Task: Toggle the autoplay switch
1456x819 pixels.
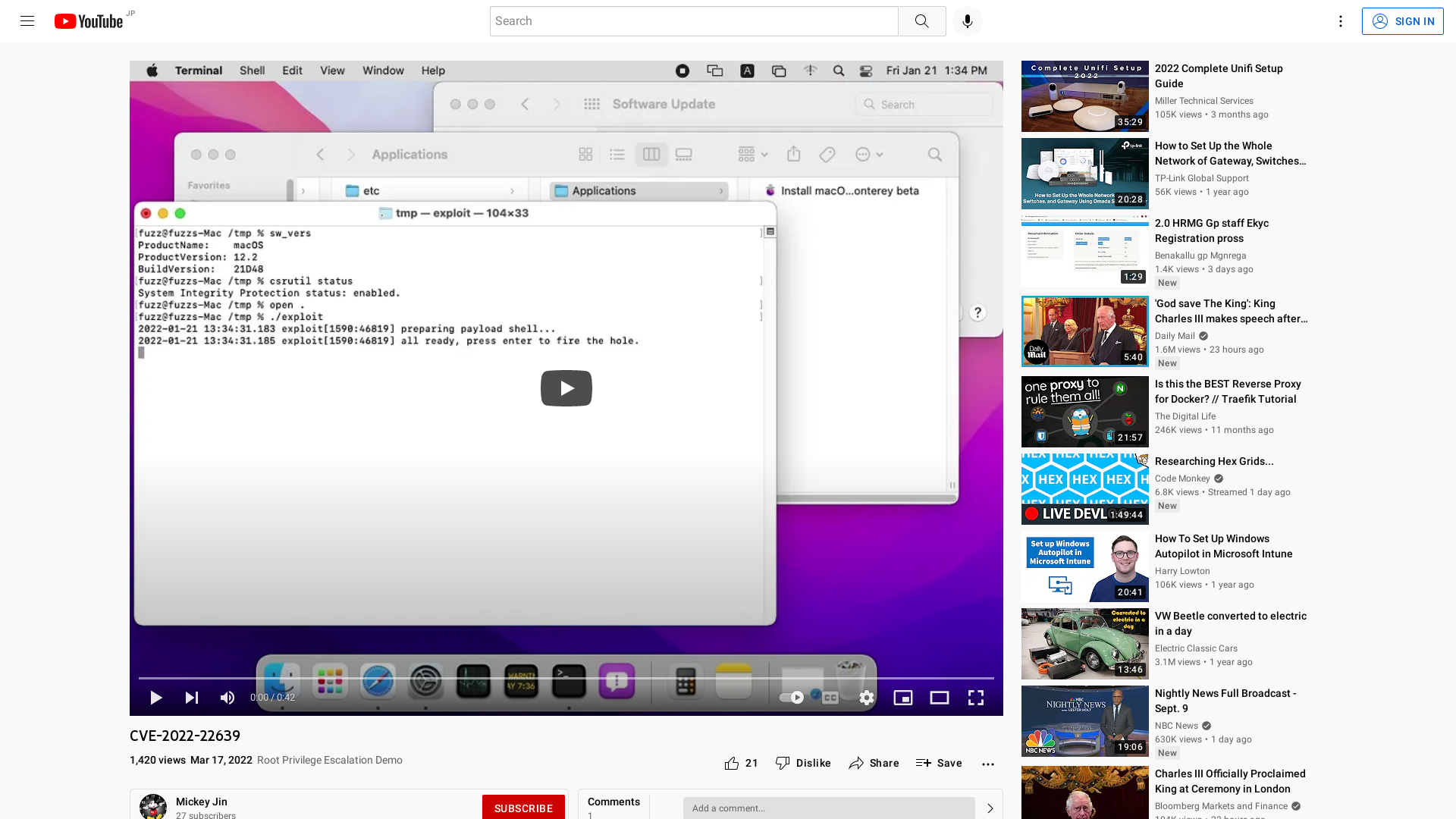Action: (x=792, y=698)
